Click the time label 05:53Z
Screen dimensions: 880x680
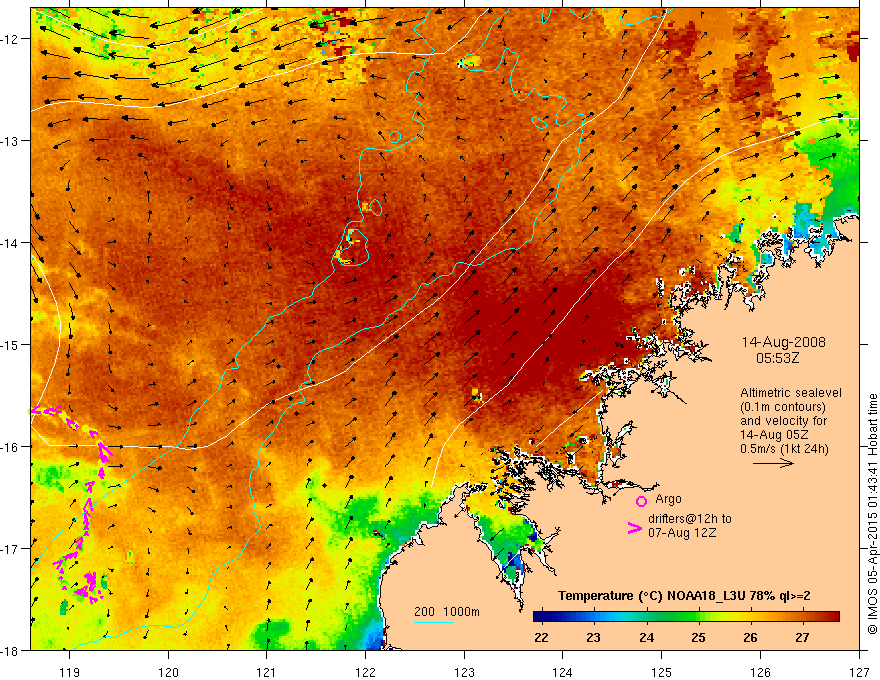tap(777, 358)
